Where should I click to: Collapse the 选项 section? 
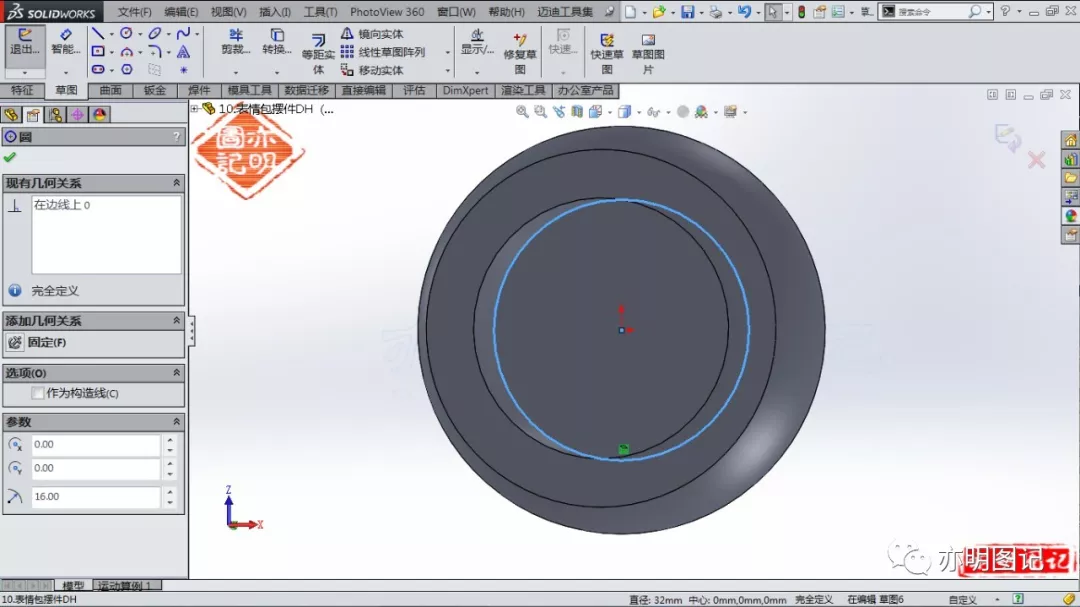[176, 373]
